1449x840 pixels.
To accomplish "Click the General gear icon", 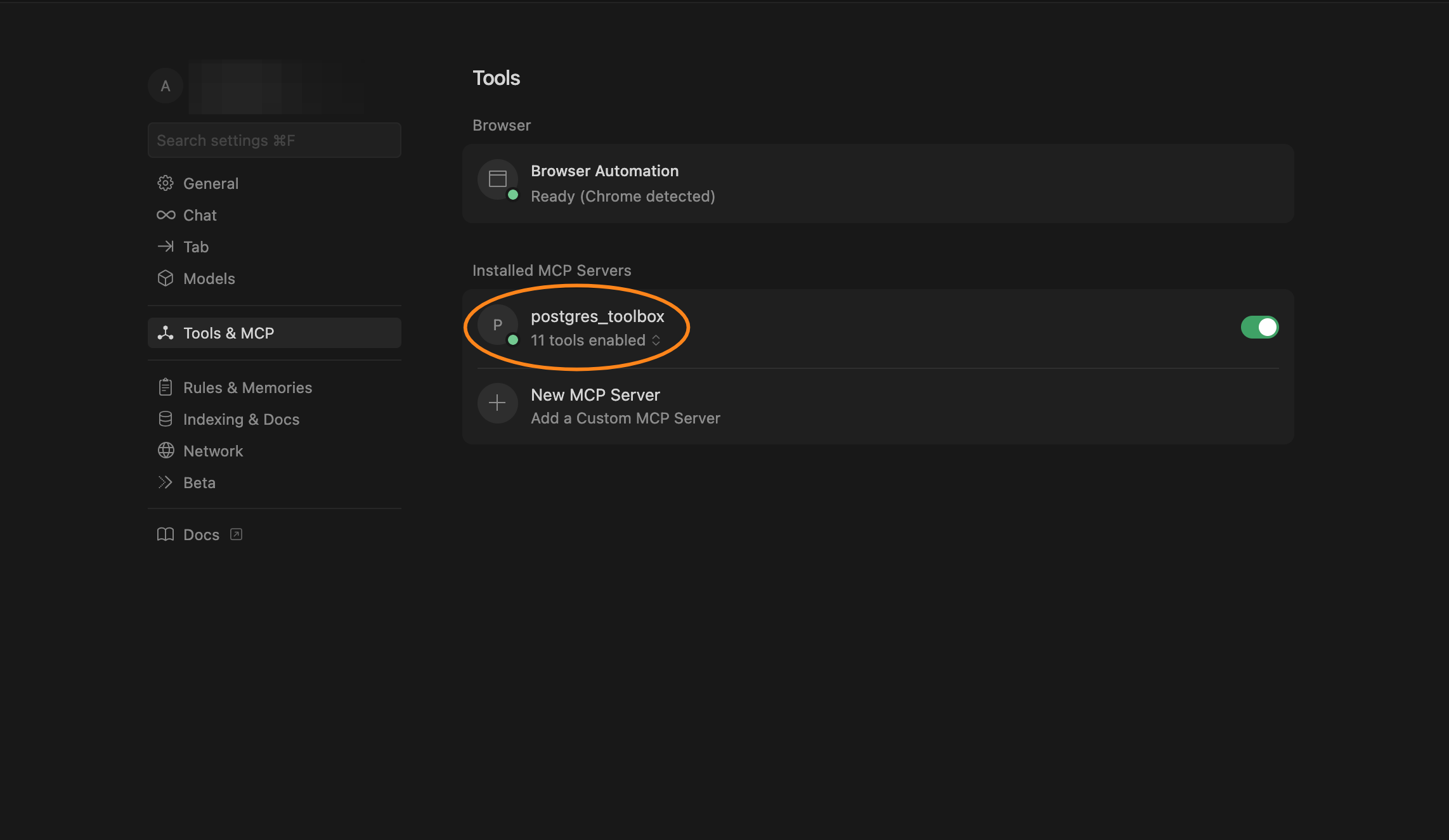I will (166, 183).
